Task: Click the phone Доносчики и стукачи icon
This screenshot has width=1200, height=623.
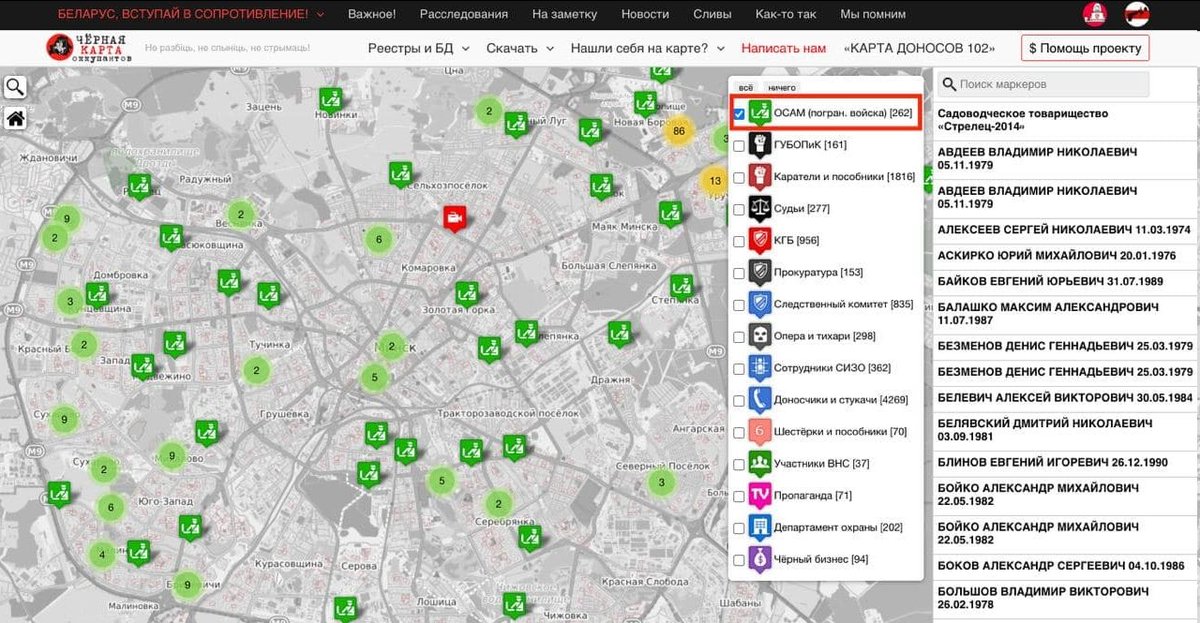Action: click(760, 400)
